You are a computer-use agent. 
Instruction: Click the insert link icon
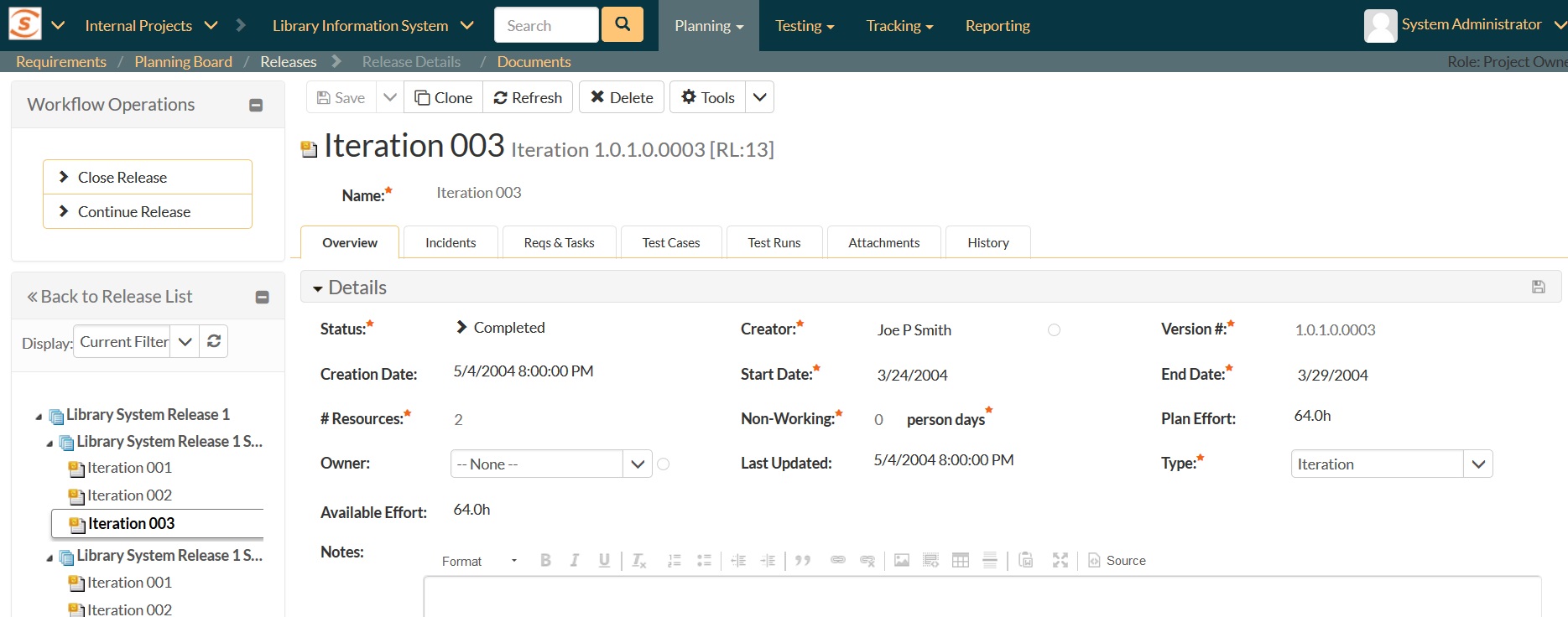point(837,560)
